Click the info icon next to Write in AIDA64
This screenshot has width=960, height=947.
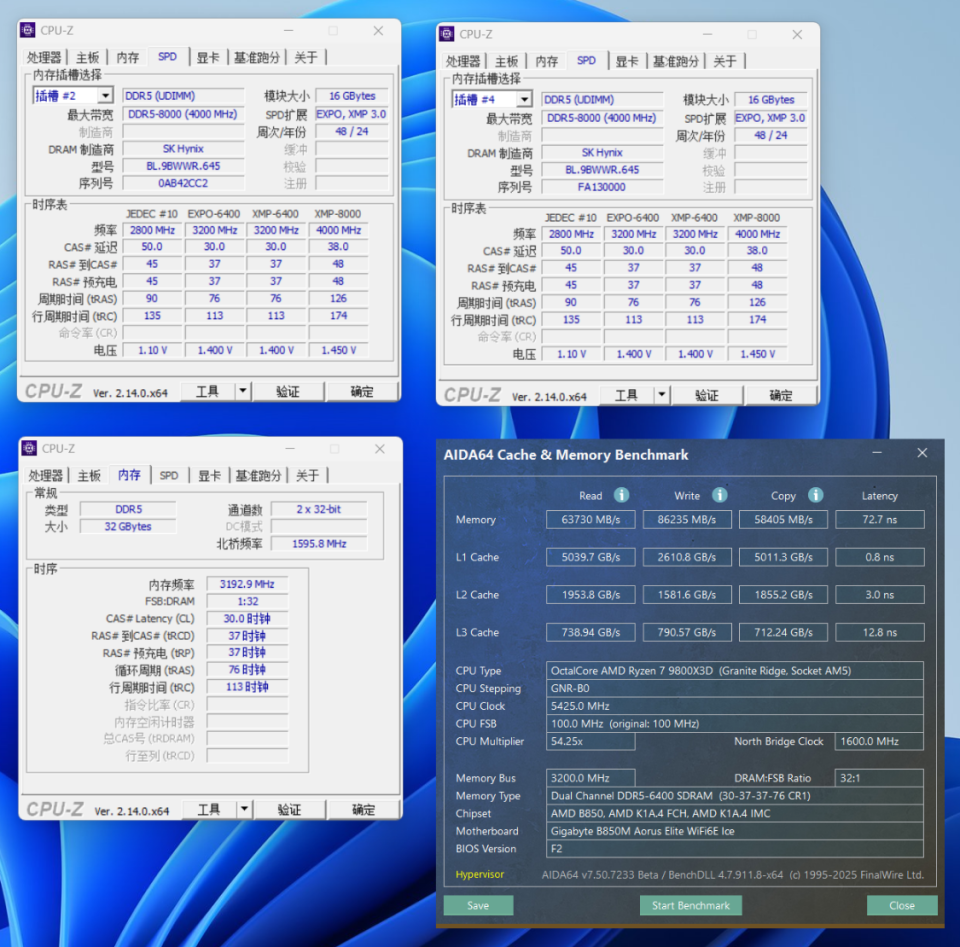coord(719,495)
